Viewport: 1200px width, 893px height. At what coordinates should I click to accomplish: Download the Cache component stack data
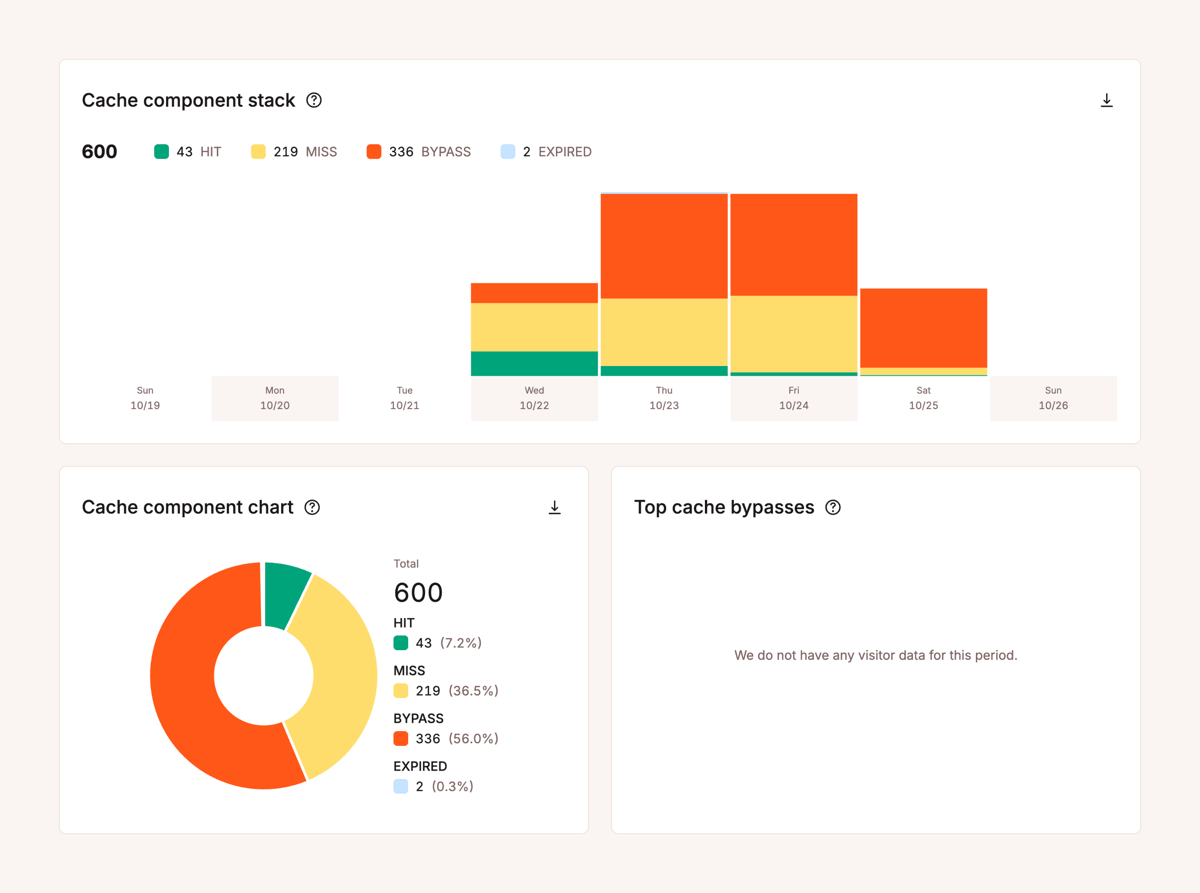pyautogui.click(x=1106, y=100)
